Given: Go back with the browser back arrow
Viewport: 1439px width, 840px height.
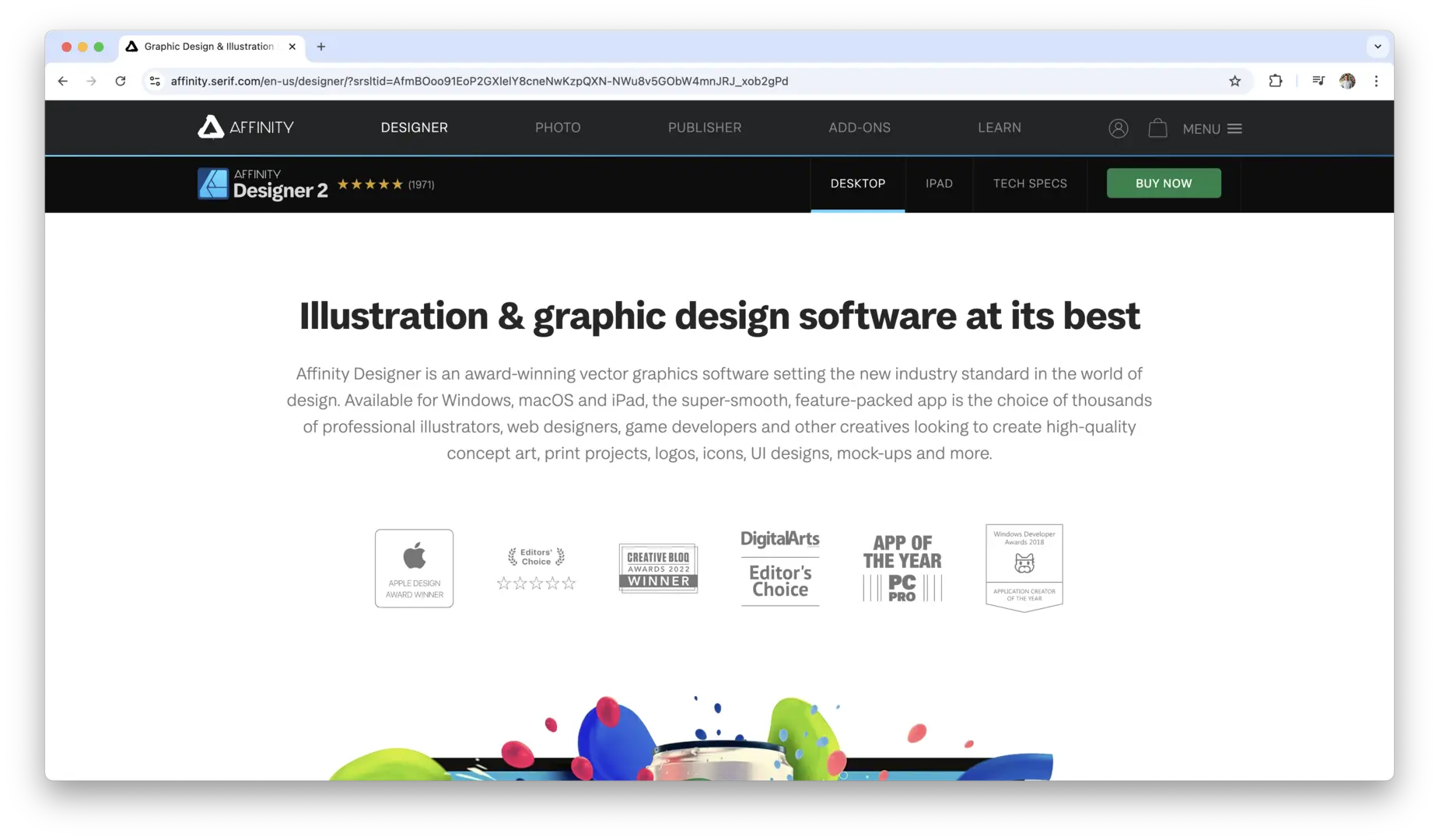Looking at the screenshot, I should pos(63,81).
